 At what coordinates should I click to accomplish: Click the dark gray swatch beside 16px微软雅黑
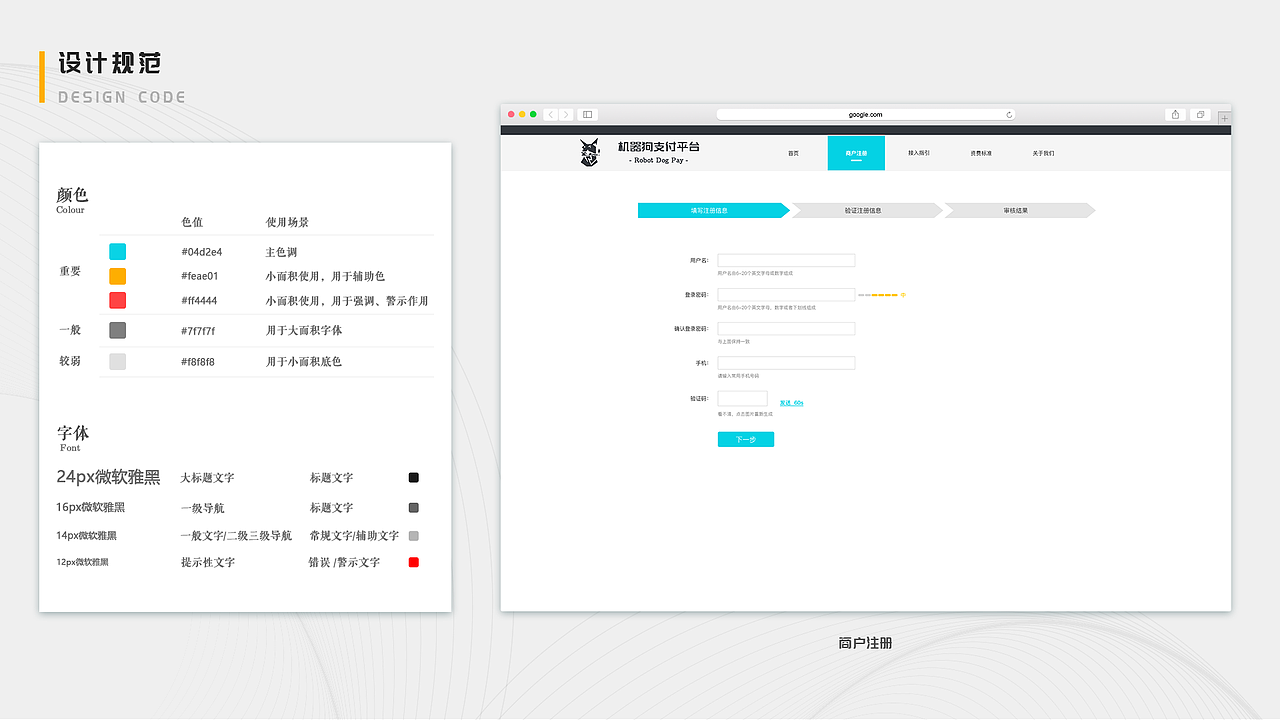pos(414,508)
